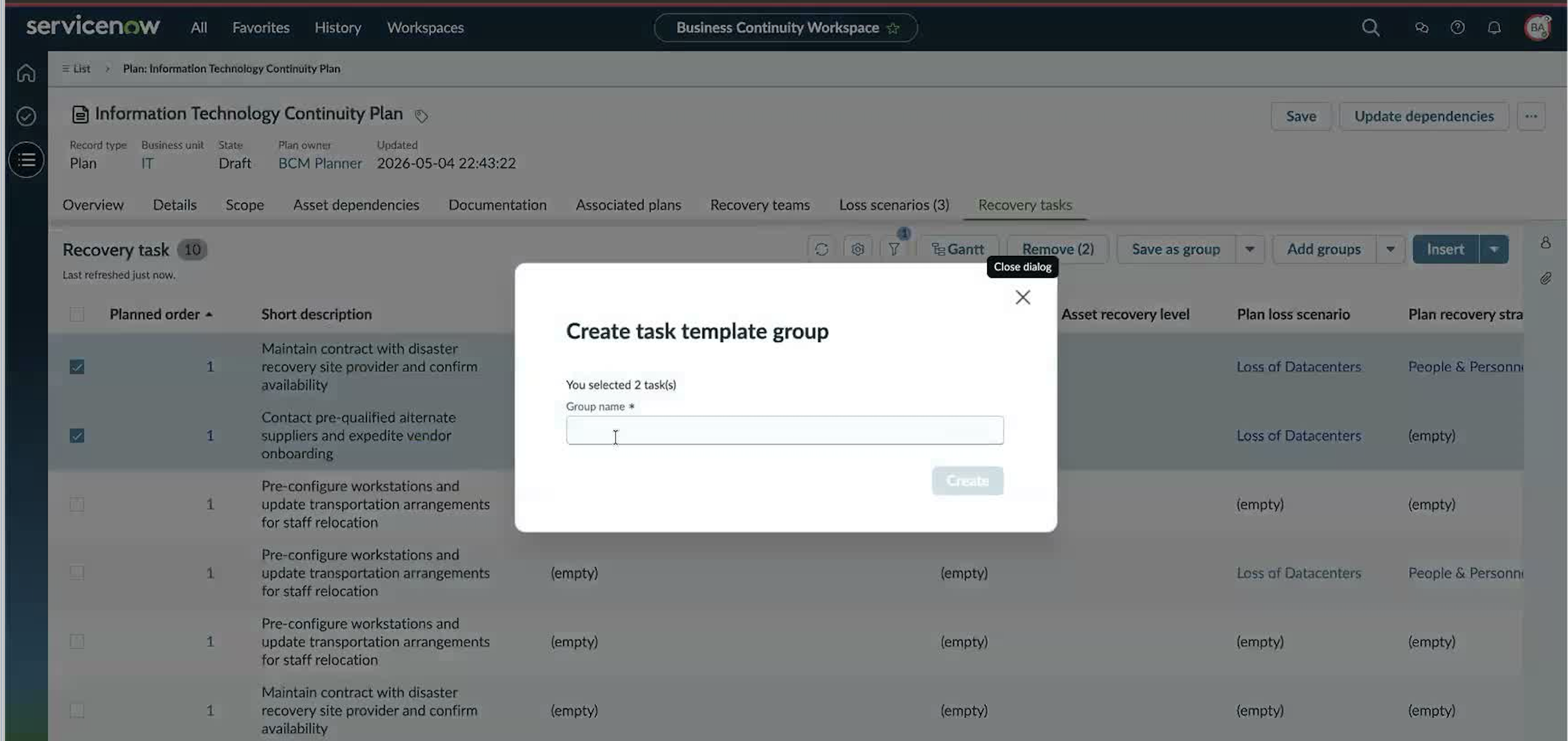The width and height of the screenshot is (1568, 741).
Task: Open list settings gear icon
Action: click(x=858, y=249)
